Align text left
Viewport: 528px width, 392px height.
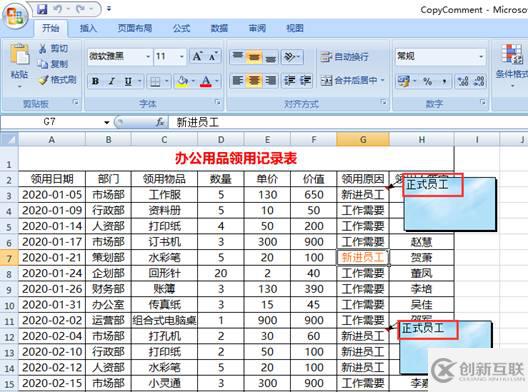(x=238, y=80)
